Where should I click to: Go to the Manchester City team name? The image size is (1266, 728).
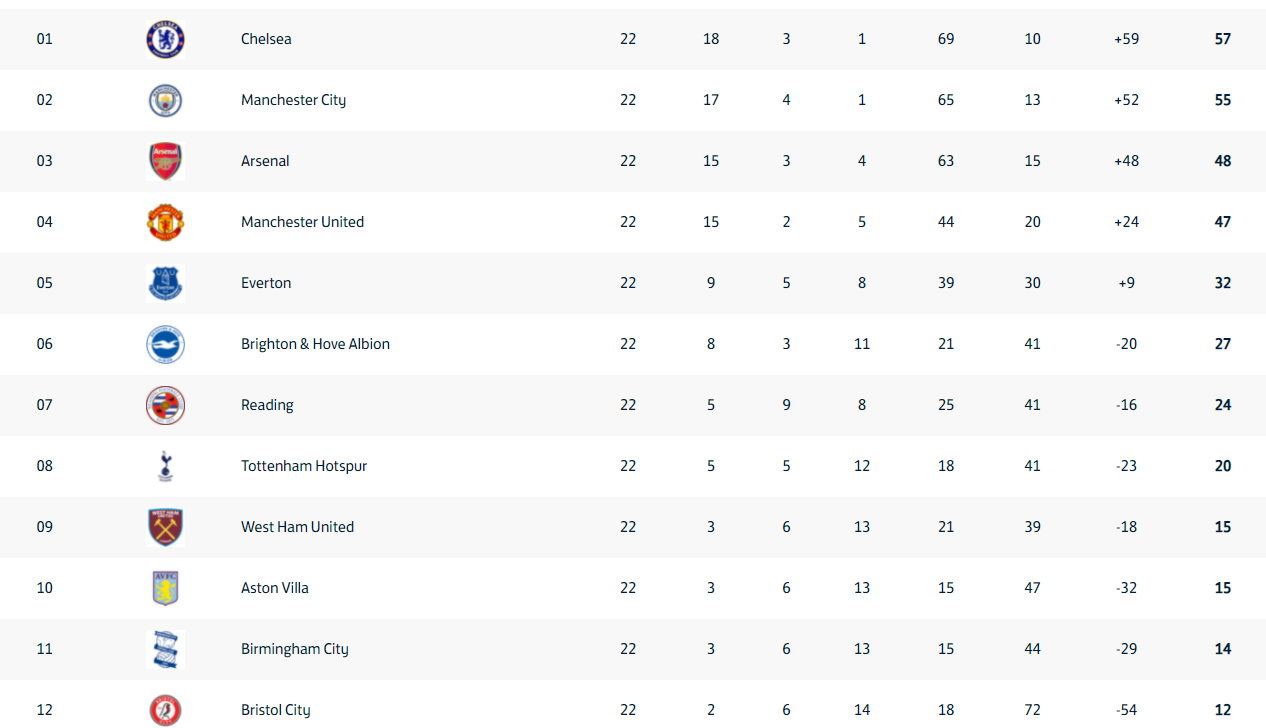click(x=293, y=100)
